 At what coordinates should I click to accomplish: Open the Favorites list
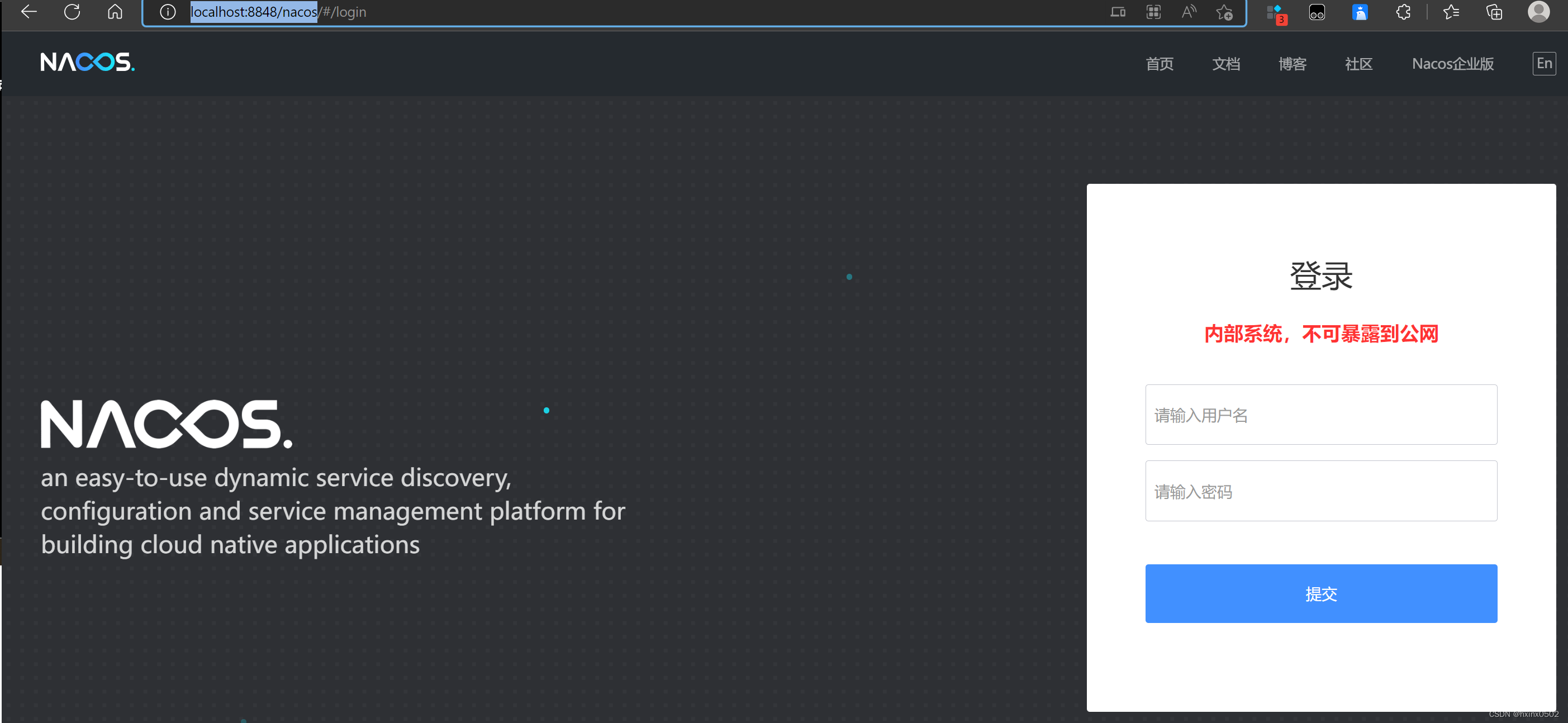pyautogui.click(x=1451, y=12)
